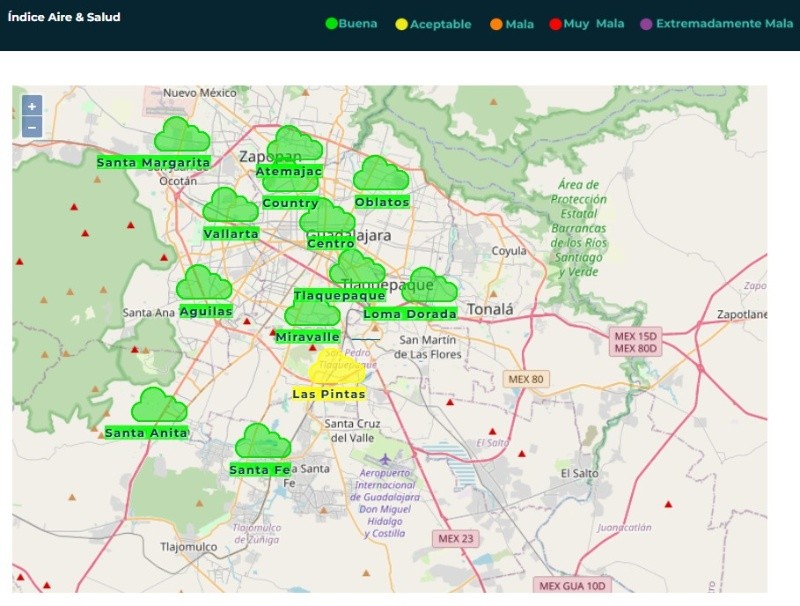
Task: Open the Vallarta station cloud icon
Action: [230, 206]
